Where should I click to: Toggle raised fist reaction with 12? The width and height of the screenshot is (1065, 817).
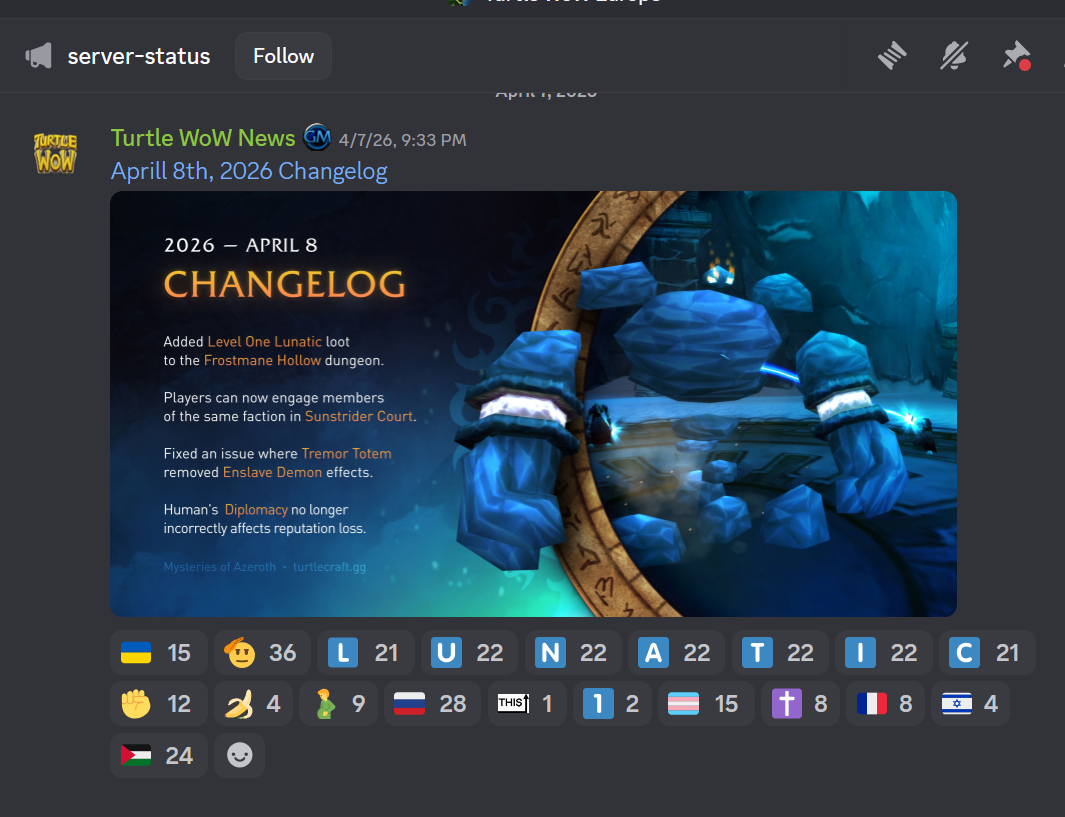(158, 704)
